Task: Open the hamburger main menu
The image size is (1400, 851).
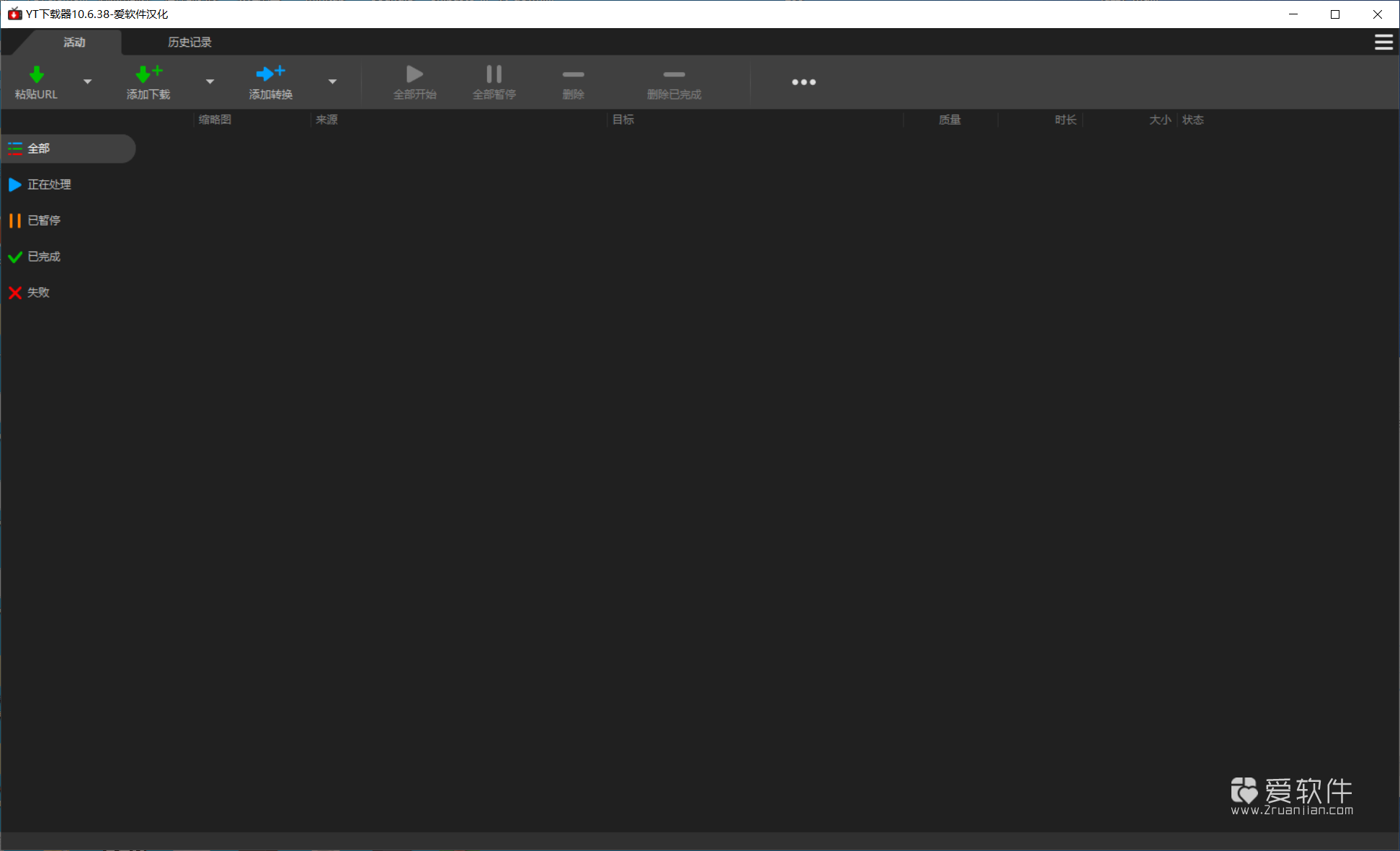Action: click(x=1383, y=43)
